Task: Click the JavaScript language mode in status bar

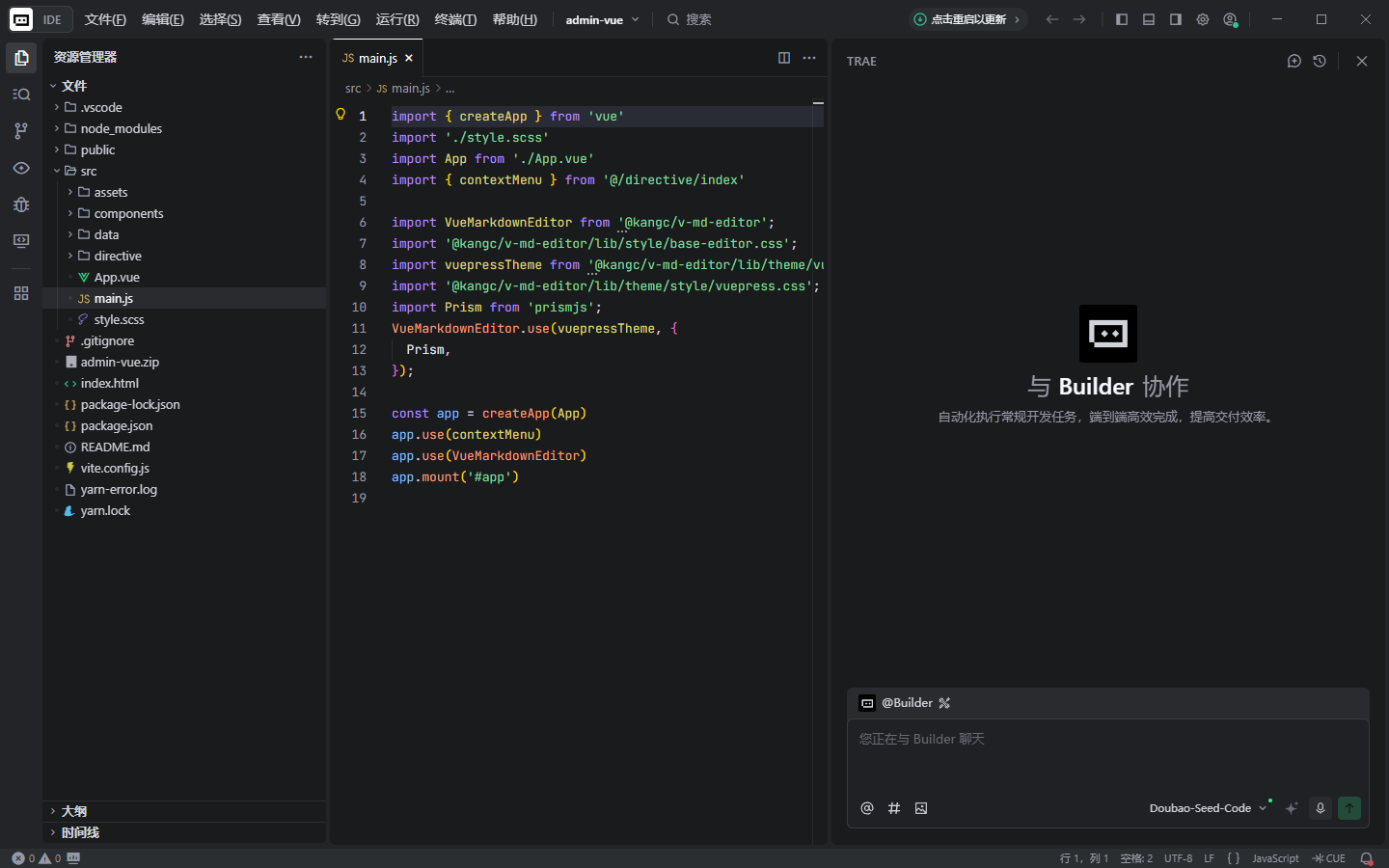Action: (1275, 858)
